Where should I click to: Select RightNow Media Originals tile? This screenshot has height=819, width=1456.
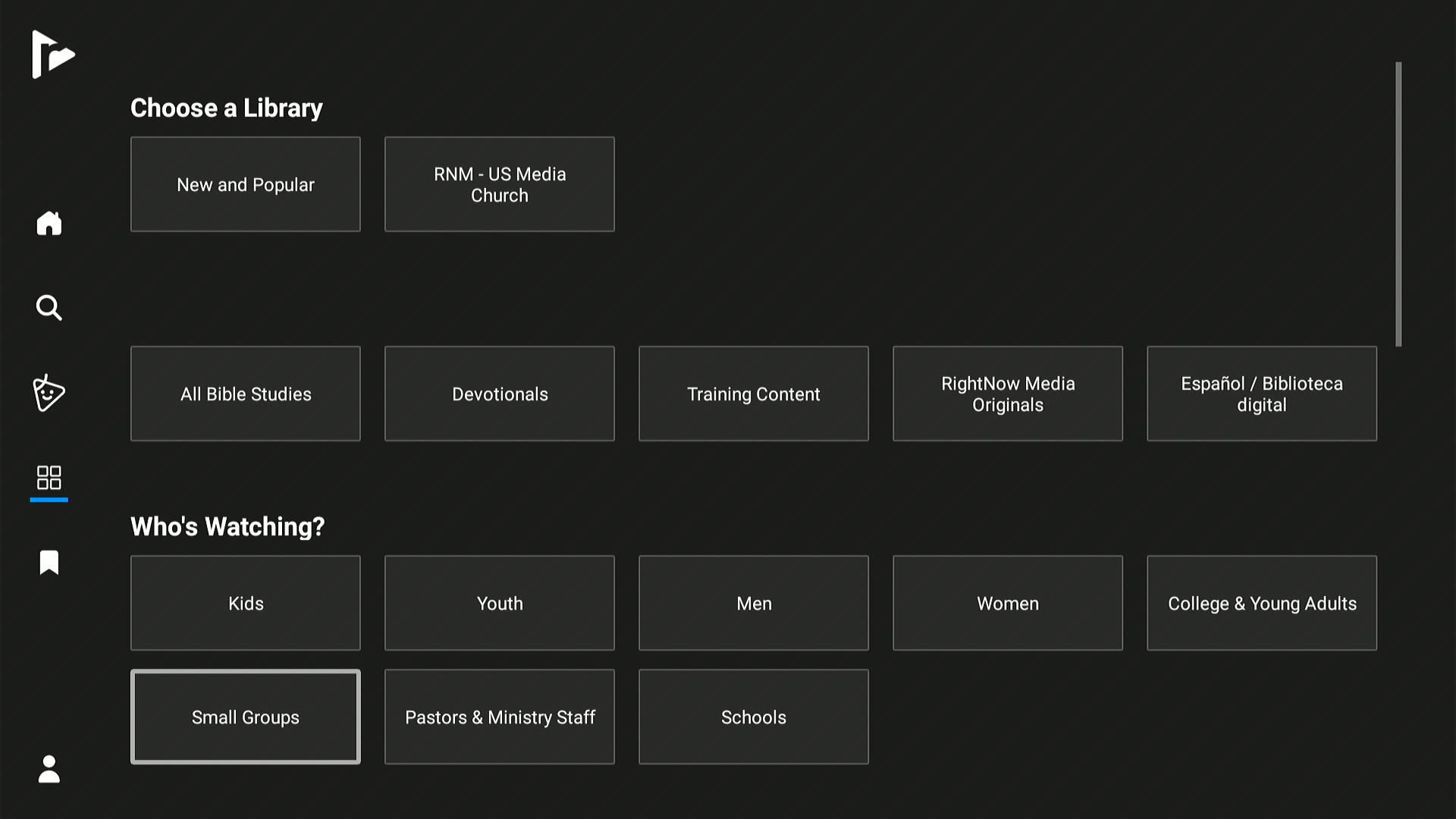click(1007, 394)
